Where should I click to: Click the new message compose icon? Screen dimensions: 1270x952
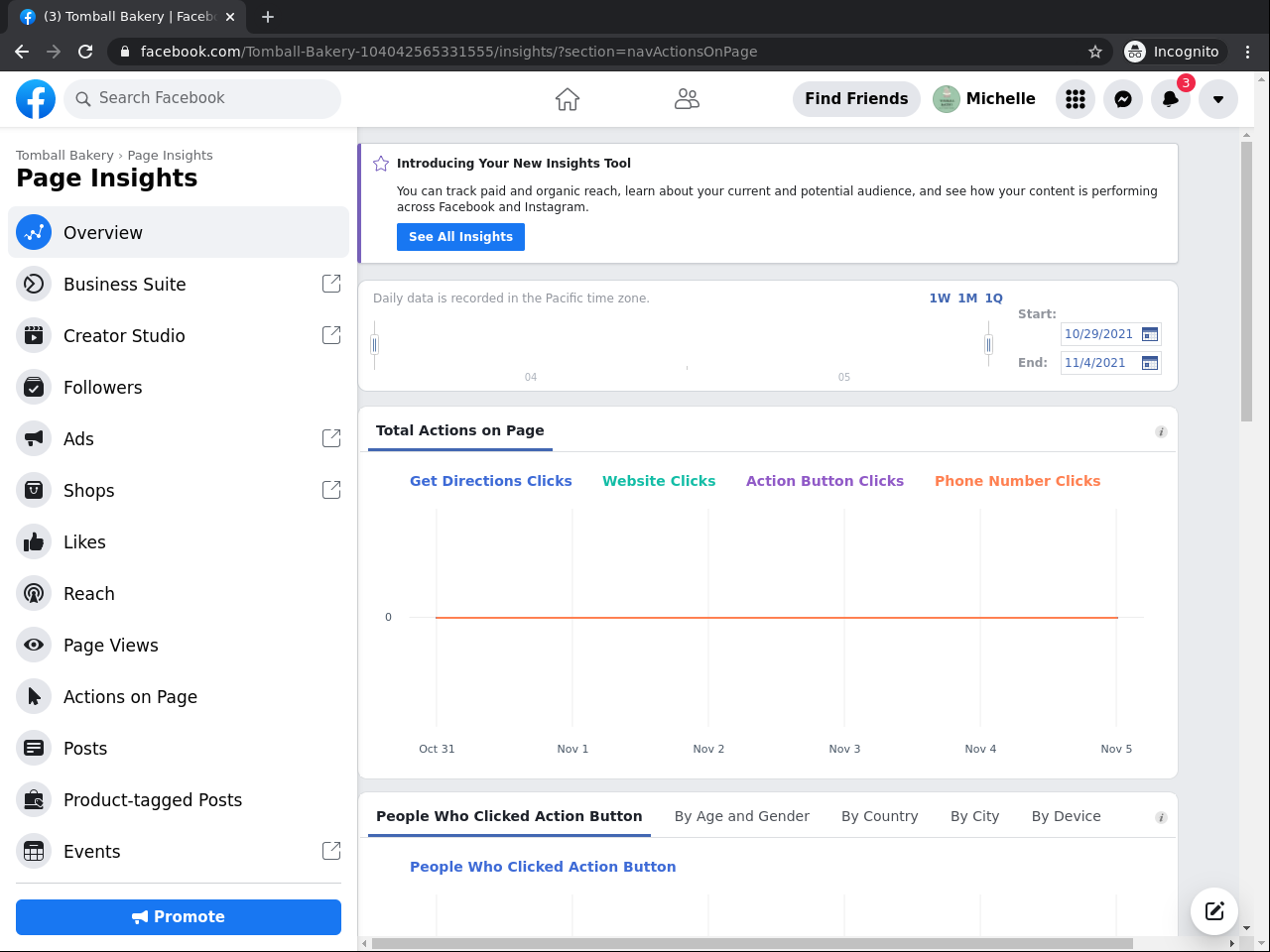[1214, 911]
